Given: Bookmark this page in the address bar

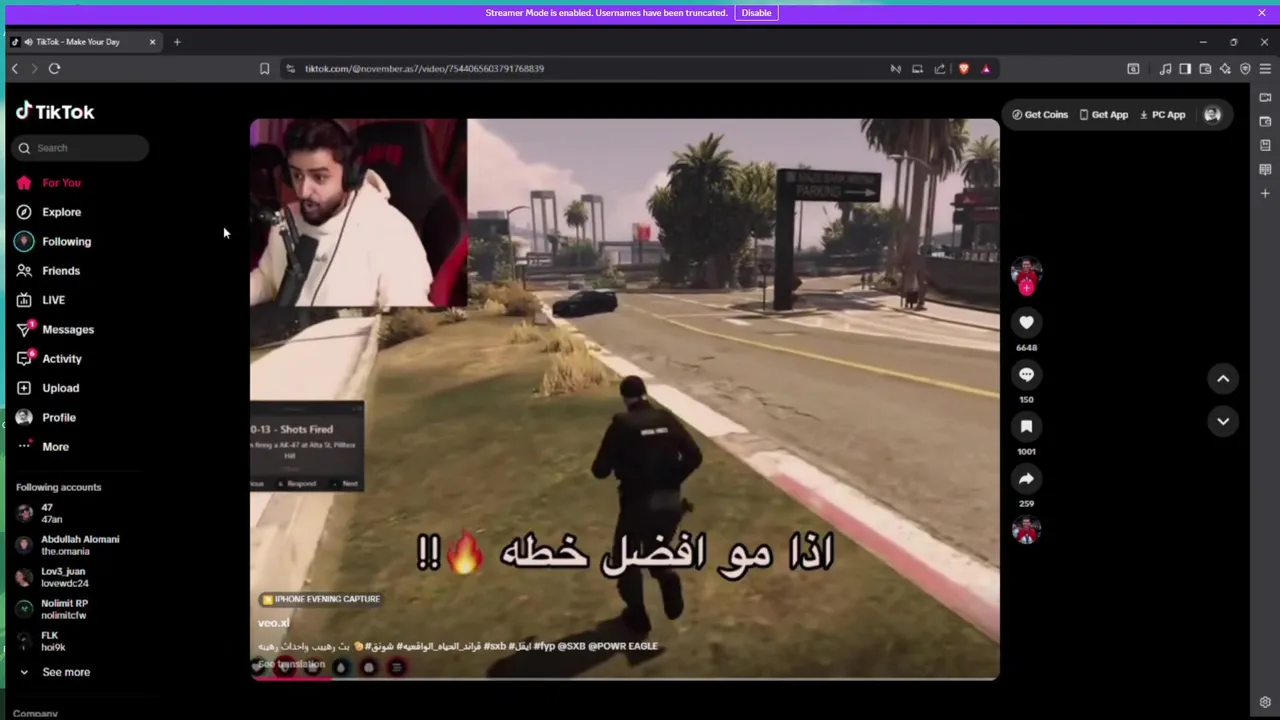Looking at the screenshot, I should coord(264,69).
